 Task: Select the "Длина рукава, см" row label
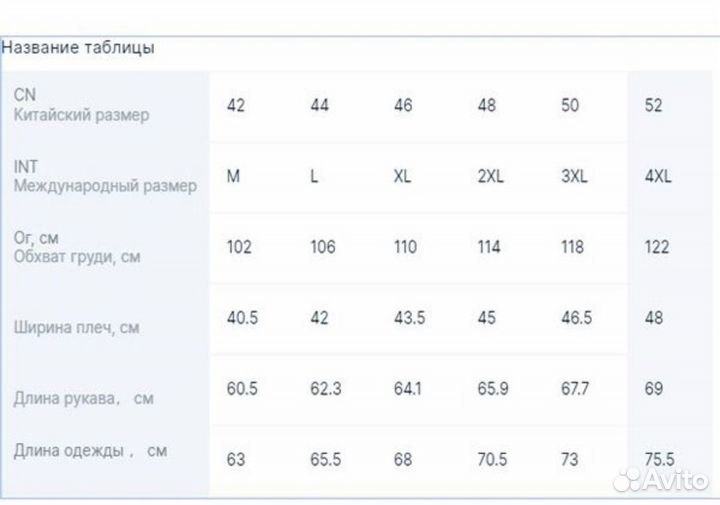coord(84,398)
